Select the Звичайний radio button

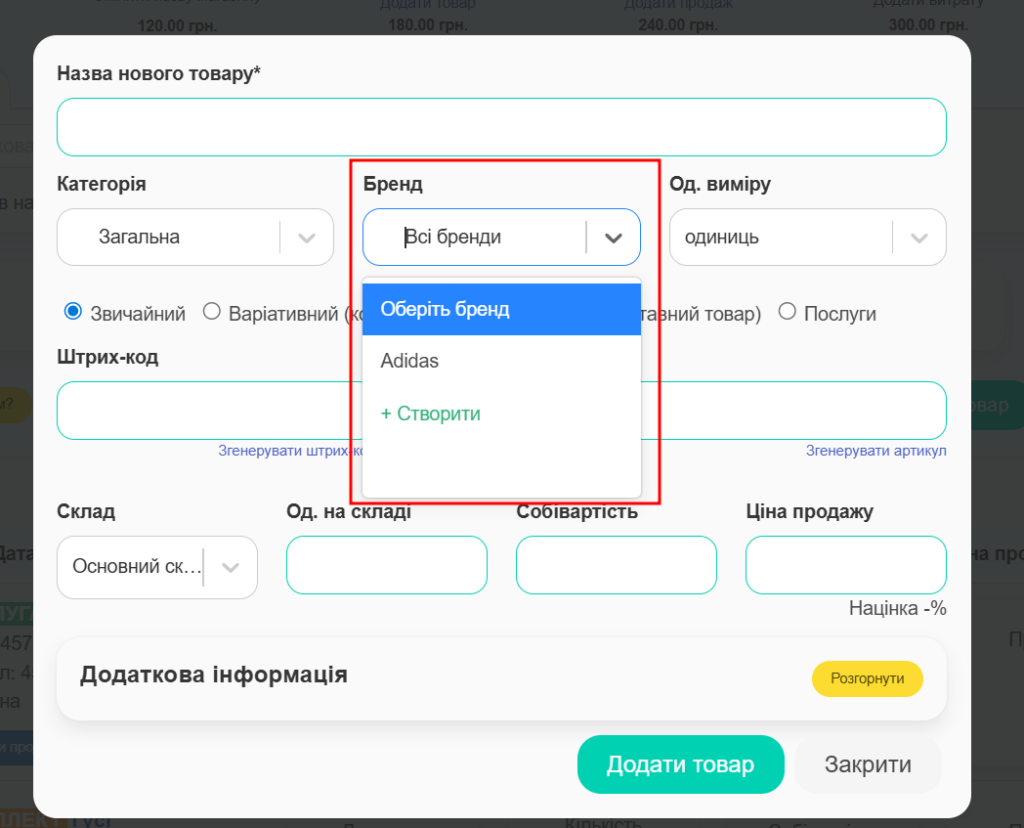pyautogui.click(x=73, y=312)
